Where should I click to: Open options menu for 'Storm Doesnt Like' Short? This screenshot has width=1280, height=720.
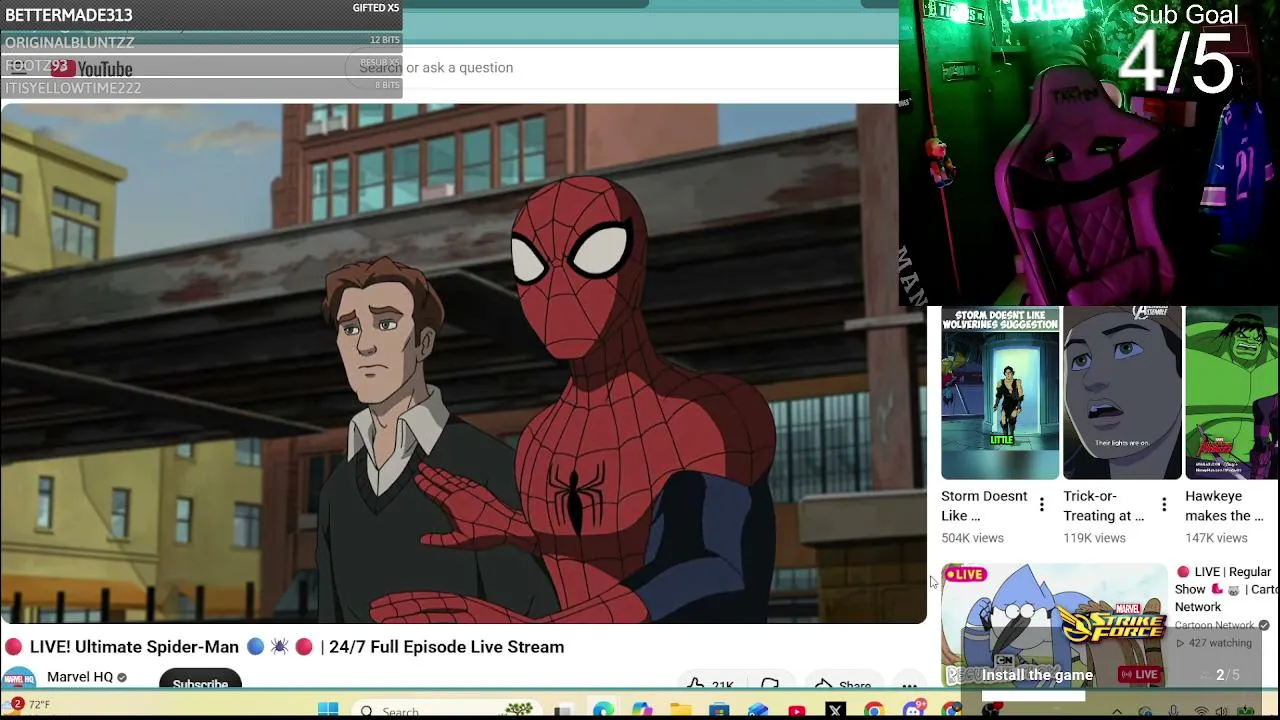(1042, 505)
